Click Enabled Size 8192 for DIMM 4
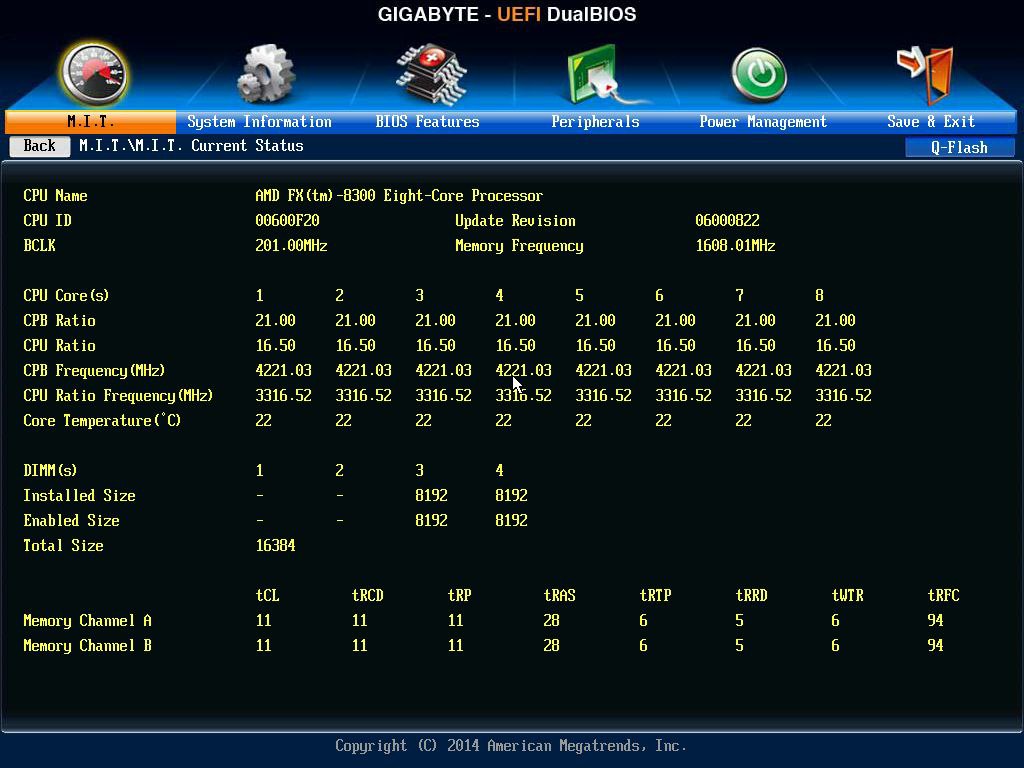 511,520
